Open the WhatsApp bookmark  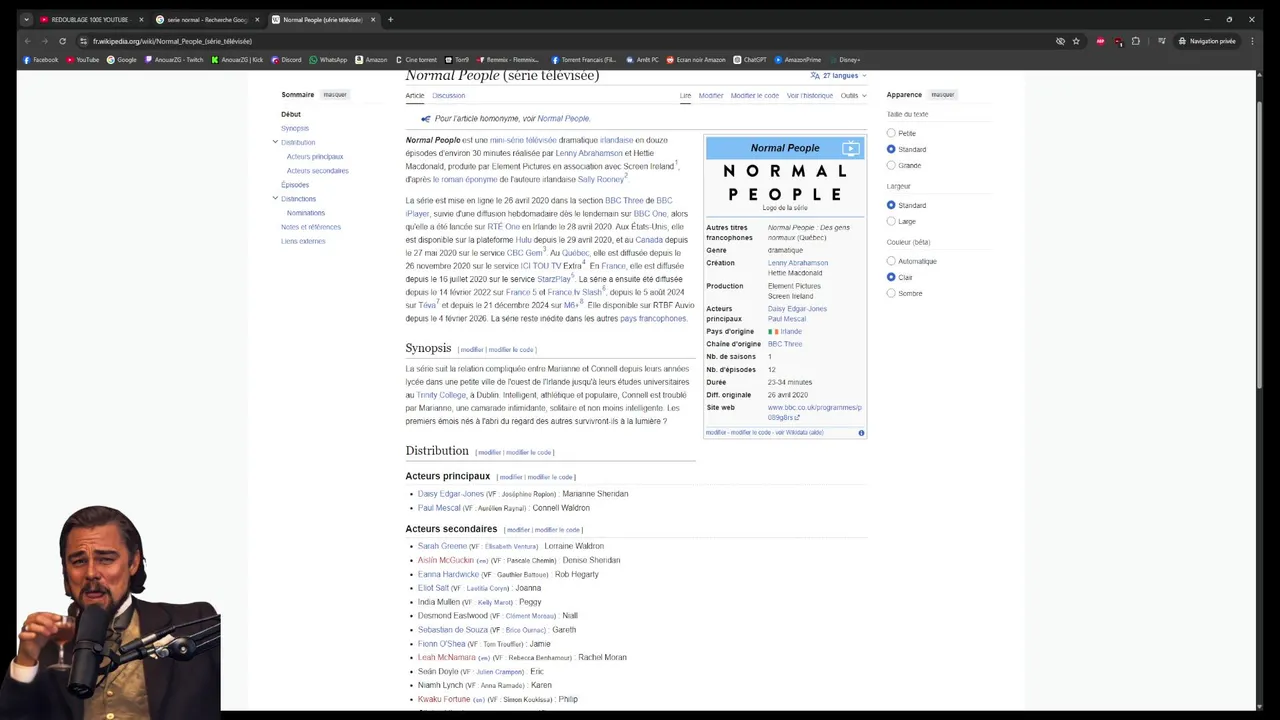click(x=328, y=59)
